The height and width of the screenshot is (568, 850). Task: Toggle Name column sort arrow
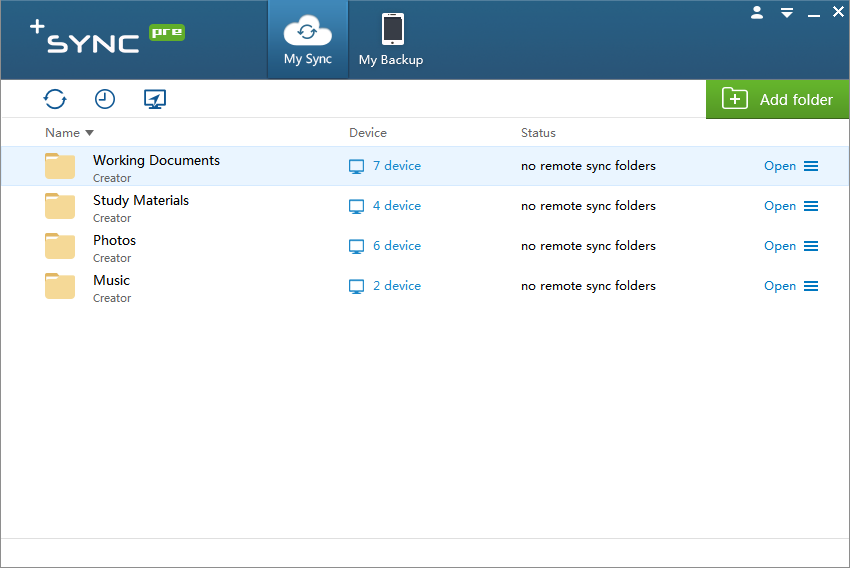point(90,133)
